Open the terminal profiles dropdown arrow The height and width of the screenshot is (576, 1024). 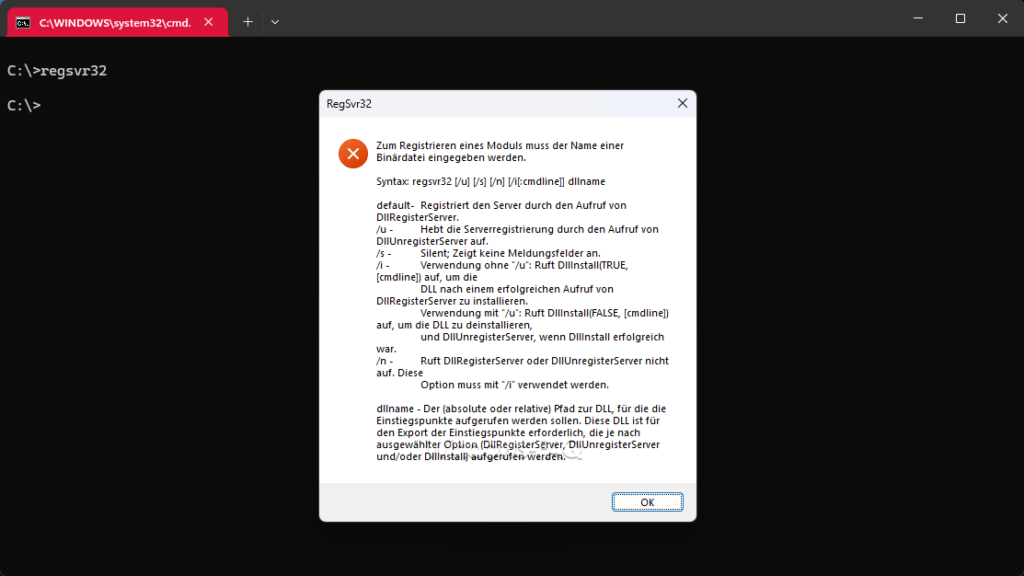point(275,22)
